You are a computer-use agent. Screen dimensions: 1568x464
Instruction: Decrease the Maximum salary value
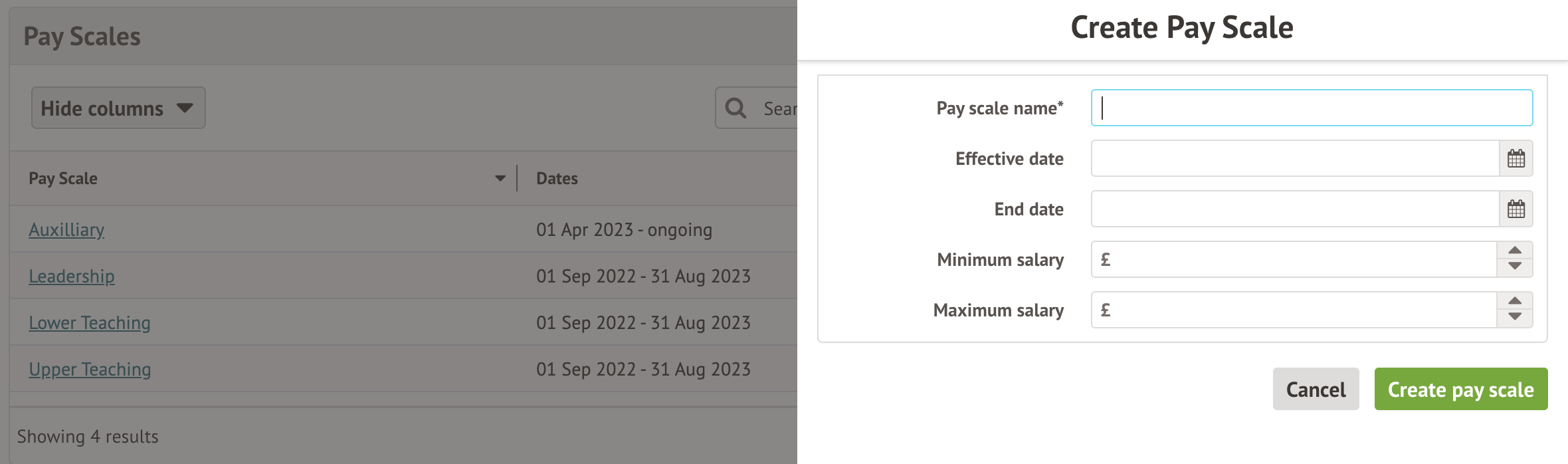(1515, 317)
